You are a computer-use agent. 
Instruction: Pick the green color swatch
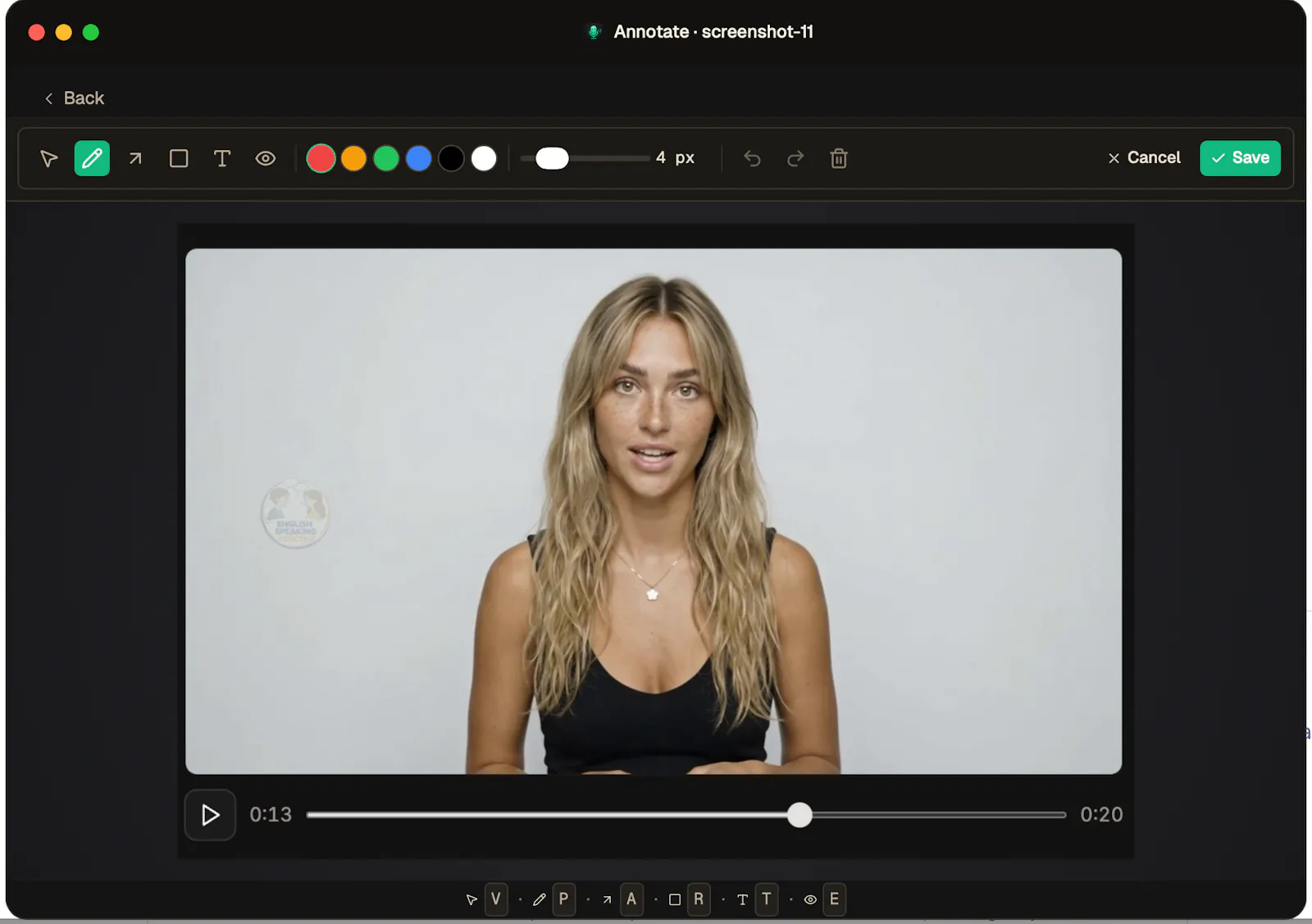[x=386, y=158]
